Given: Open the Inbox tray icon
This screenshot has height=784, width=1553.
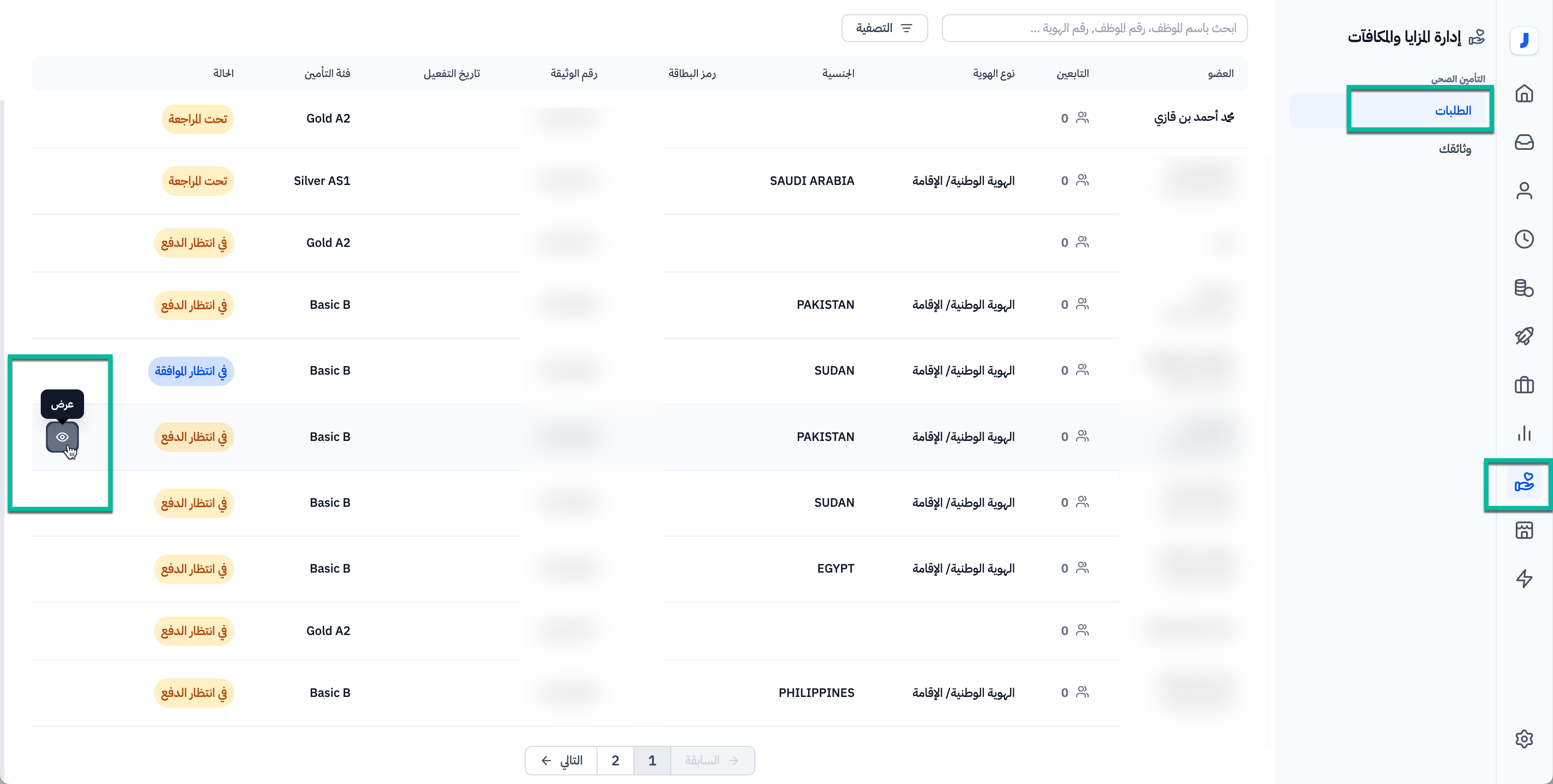Looking at the screenshot, I should click(x=1524, y=142).
